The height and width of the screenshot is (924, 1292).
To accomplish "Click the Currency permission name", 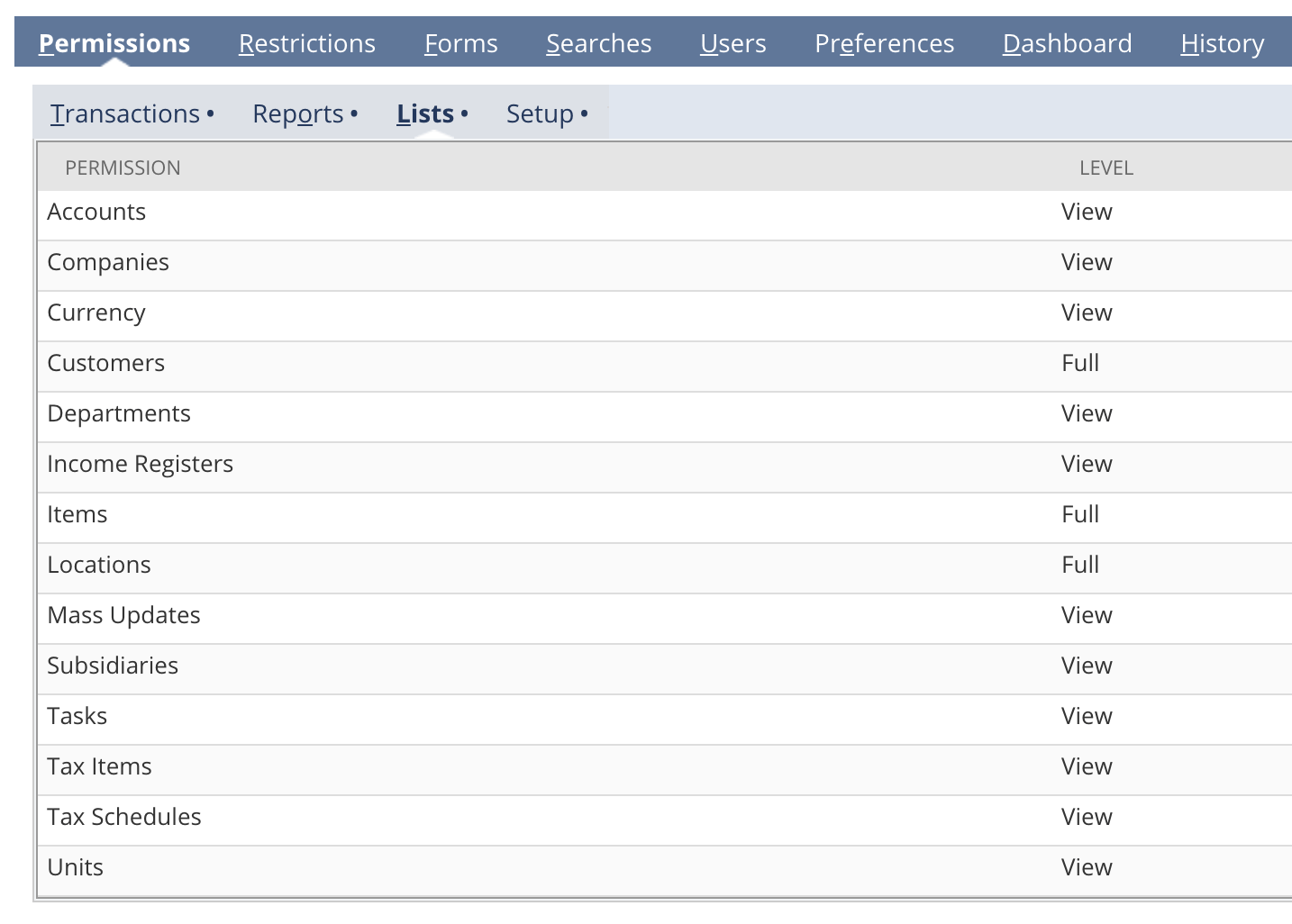I will coord(96,313).
